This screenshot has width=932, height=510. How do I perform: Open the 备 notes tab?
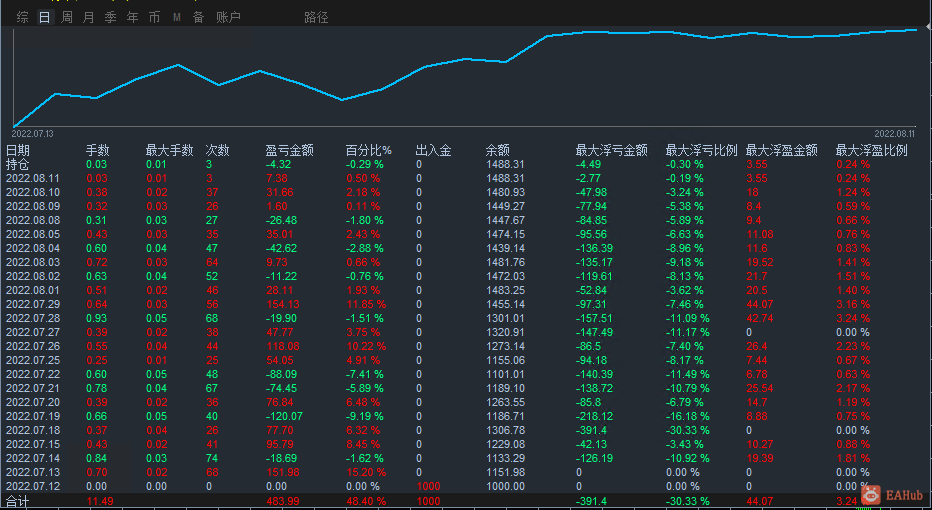[x=199, y=17]
